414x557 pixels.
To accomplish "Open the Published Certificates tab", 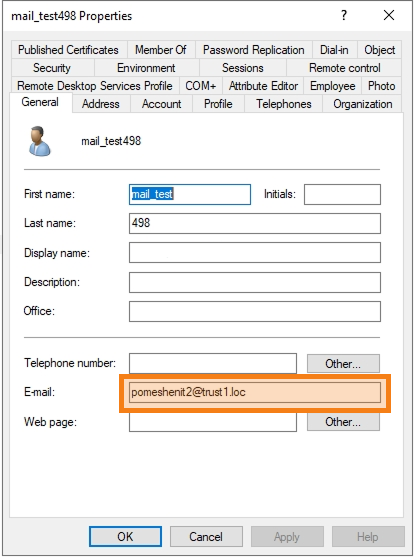I will pyautogui.click(x=68, y=50).
